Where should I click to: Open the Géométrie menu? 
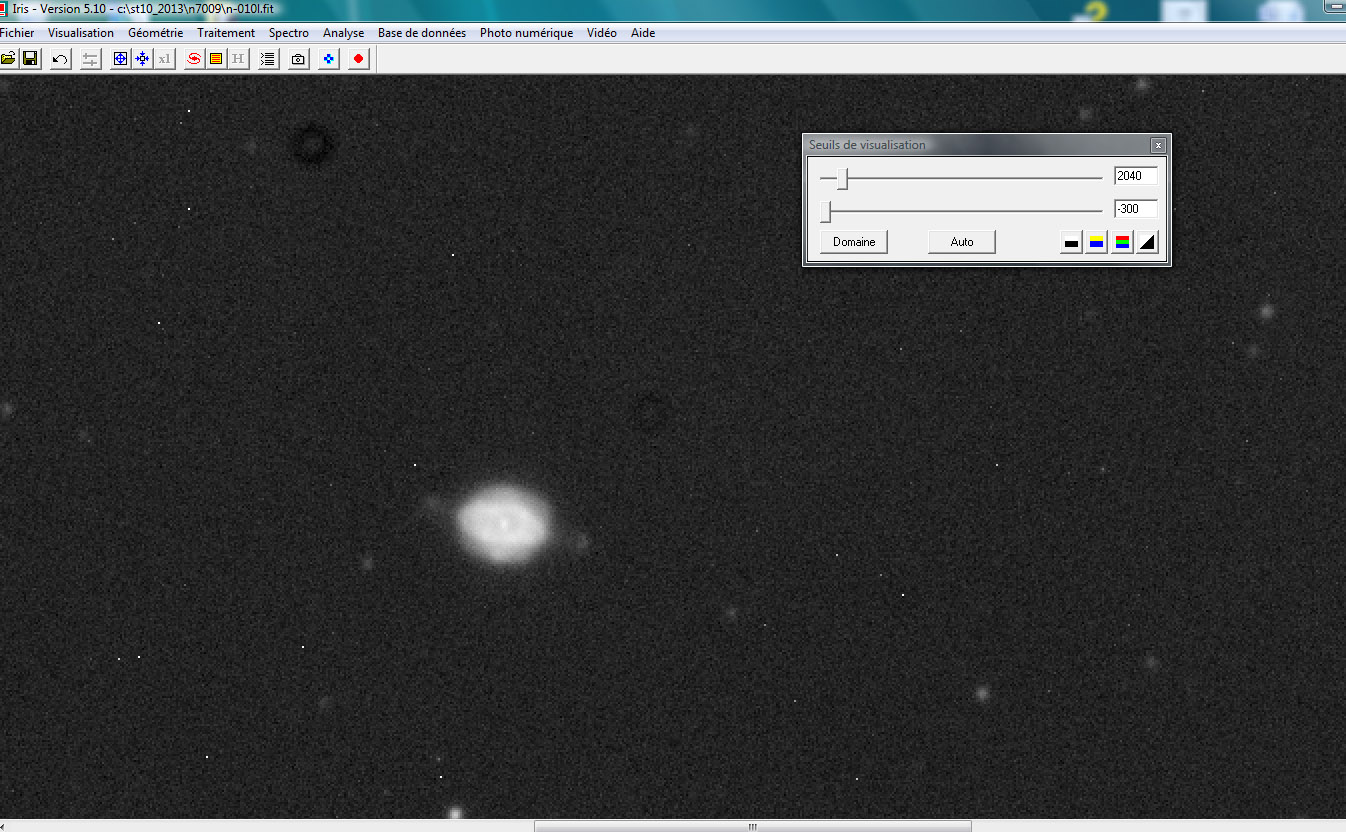point(156,33)
